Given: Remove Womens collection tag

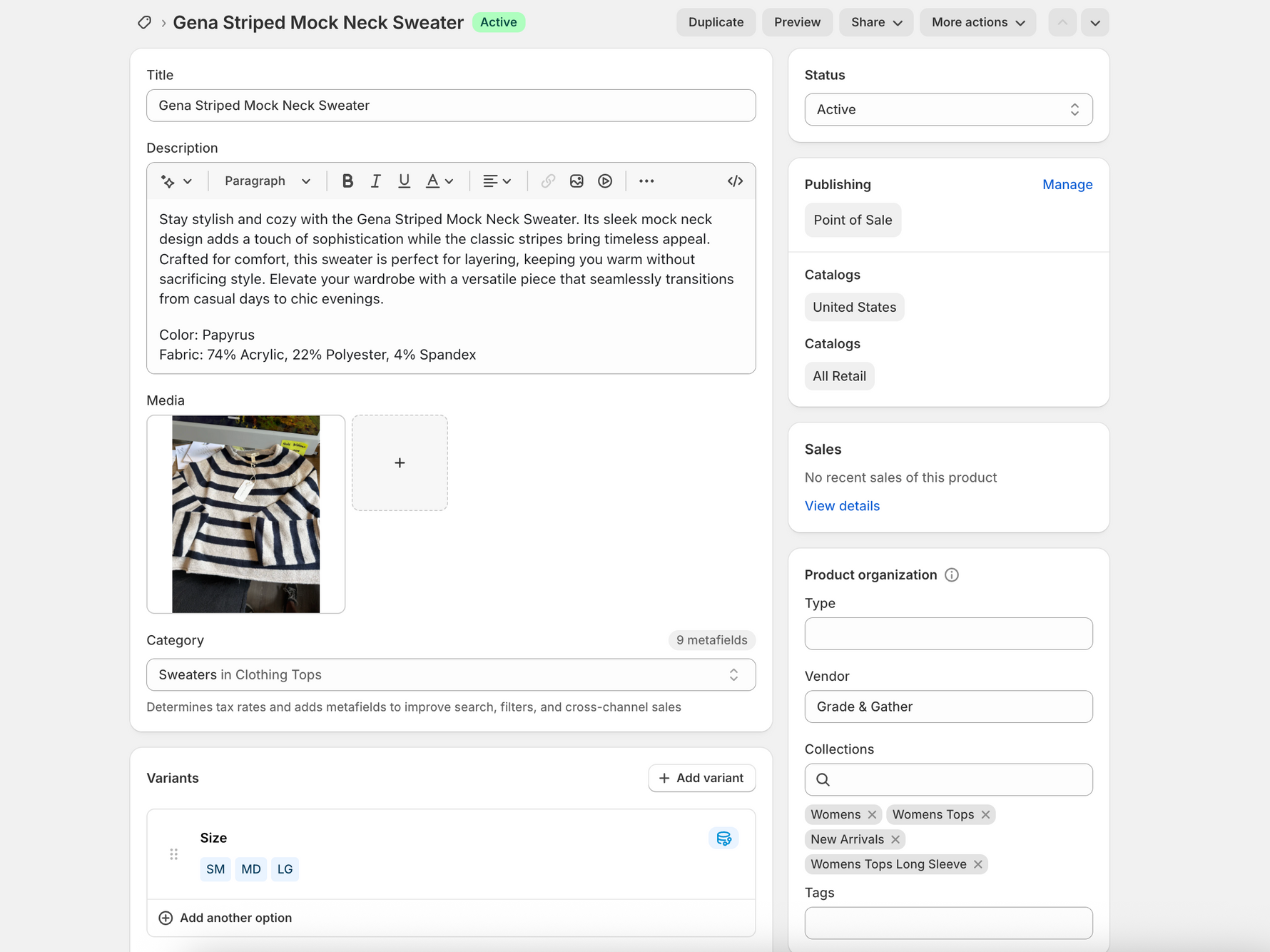Looking at the screenshot, I should [872, 815].
